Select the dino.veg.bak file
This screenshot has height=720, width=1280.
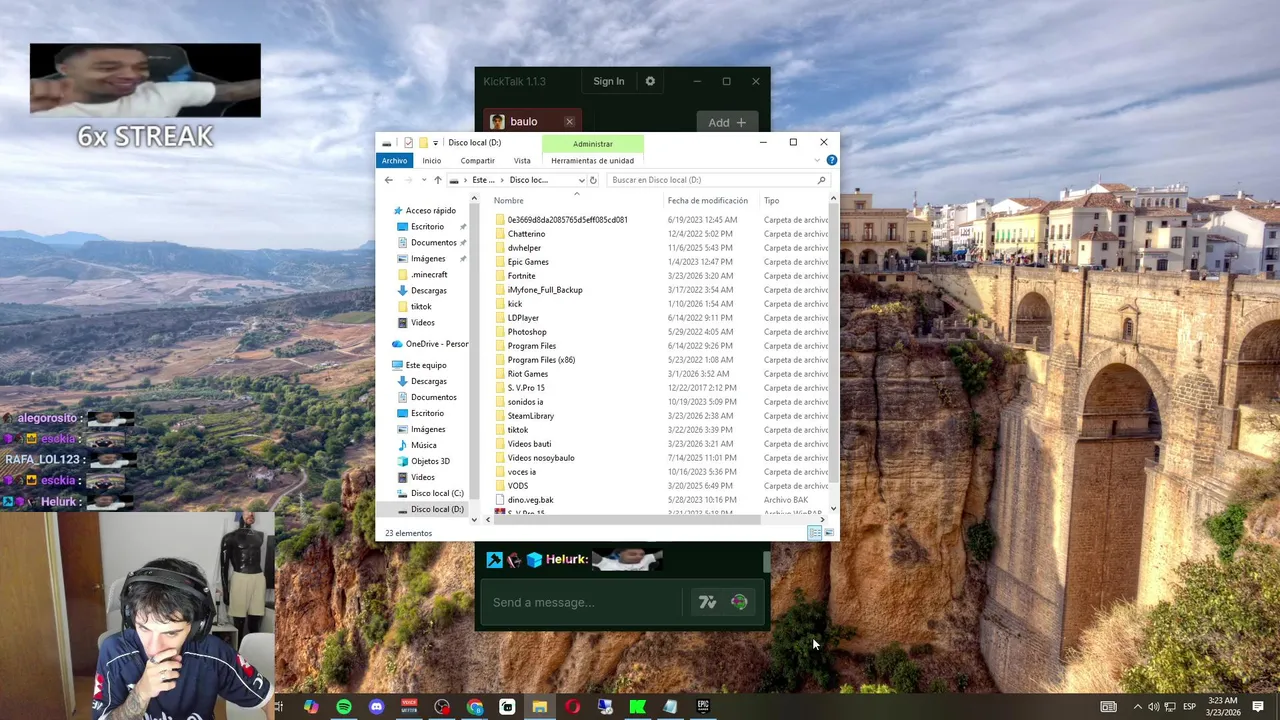coord(530,500)
